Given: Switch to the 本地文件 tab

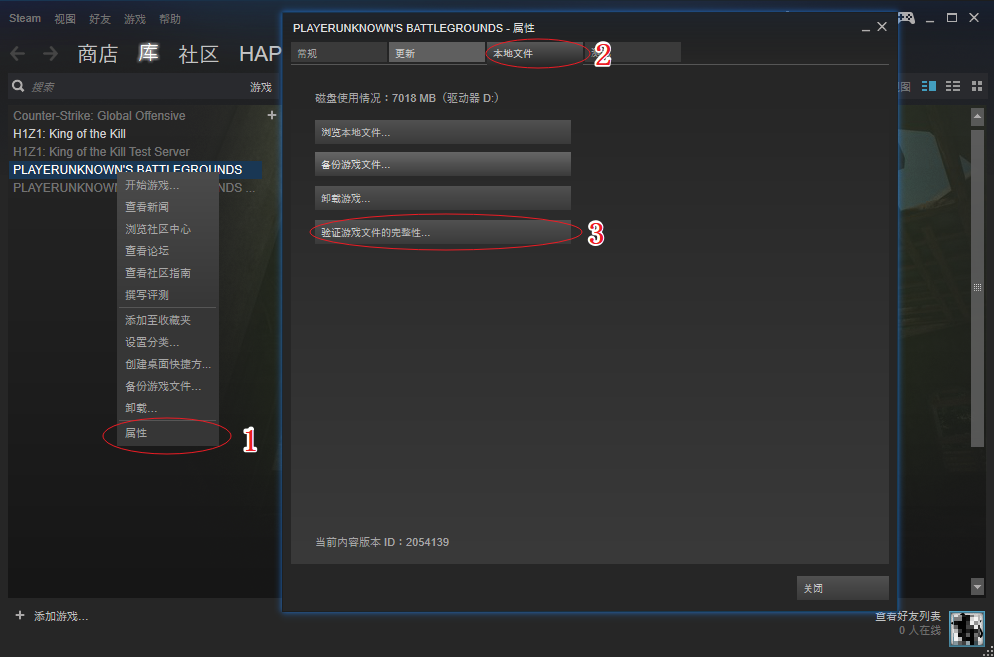Looking at the screenshot, I should [x=534, y=53].
